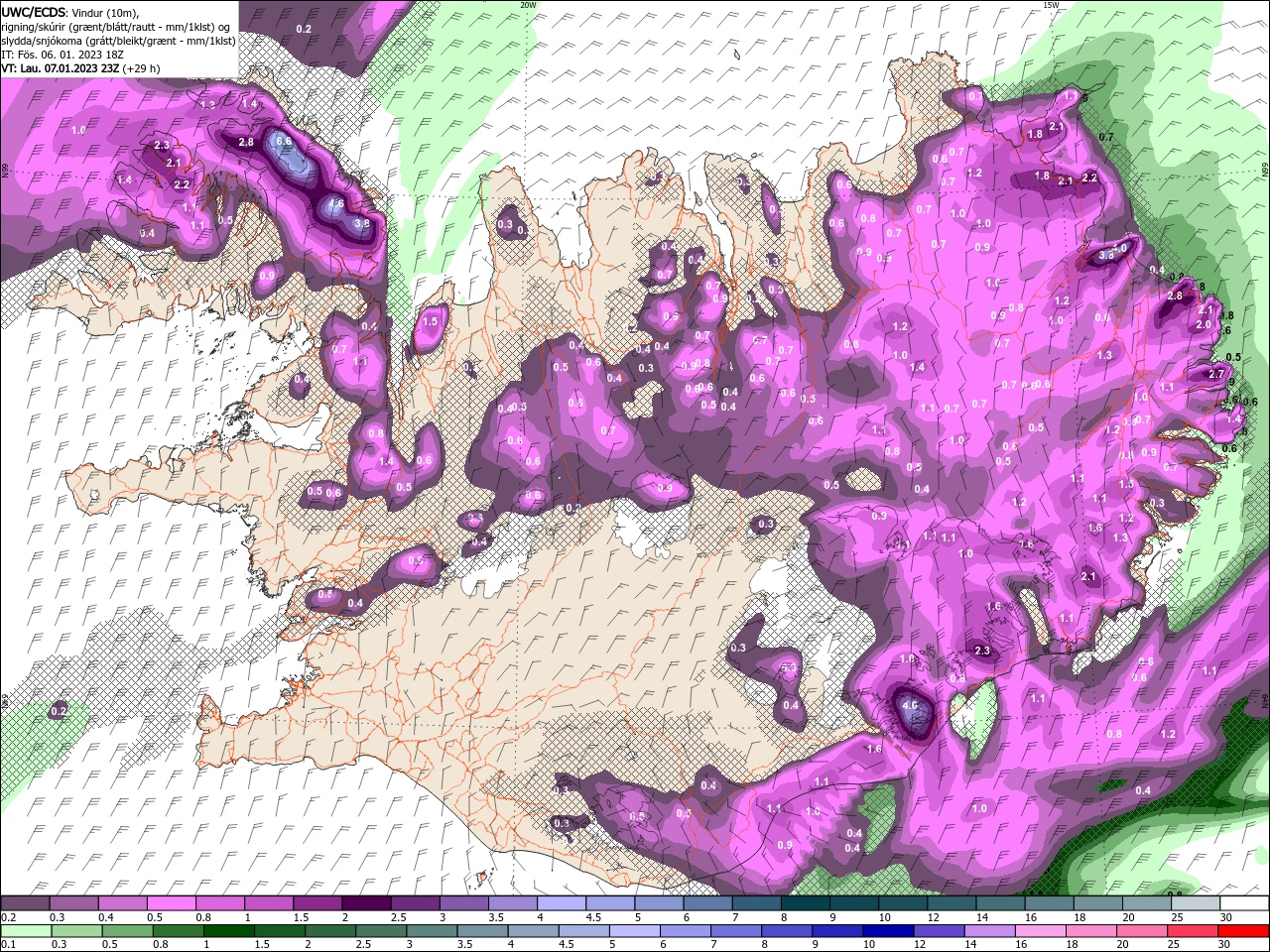Click the 'VT: Lau. 07.01.2023 23Z' valid time
The image size is (1270, 952).
(61, 68)
